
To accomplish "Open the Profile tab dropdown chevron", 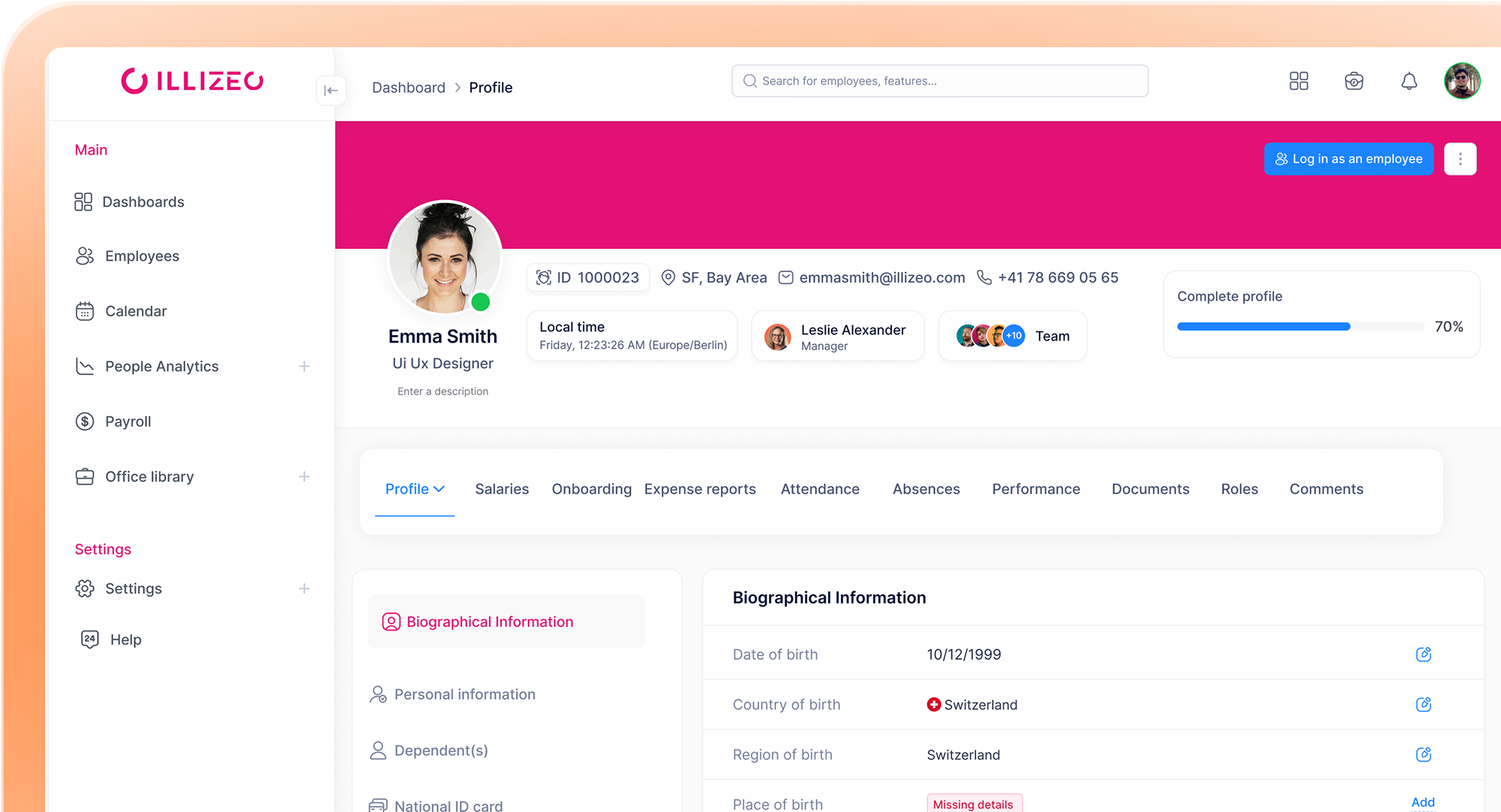I will (440, 489).
